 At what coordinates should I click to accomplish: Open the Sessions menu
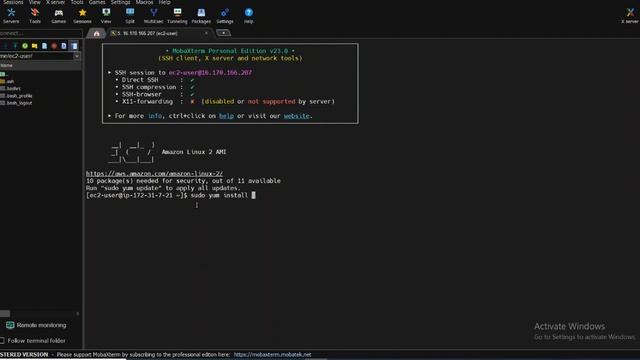(13, 2)
